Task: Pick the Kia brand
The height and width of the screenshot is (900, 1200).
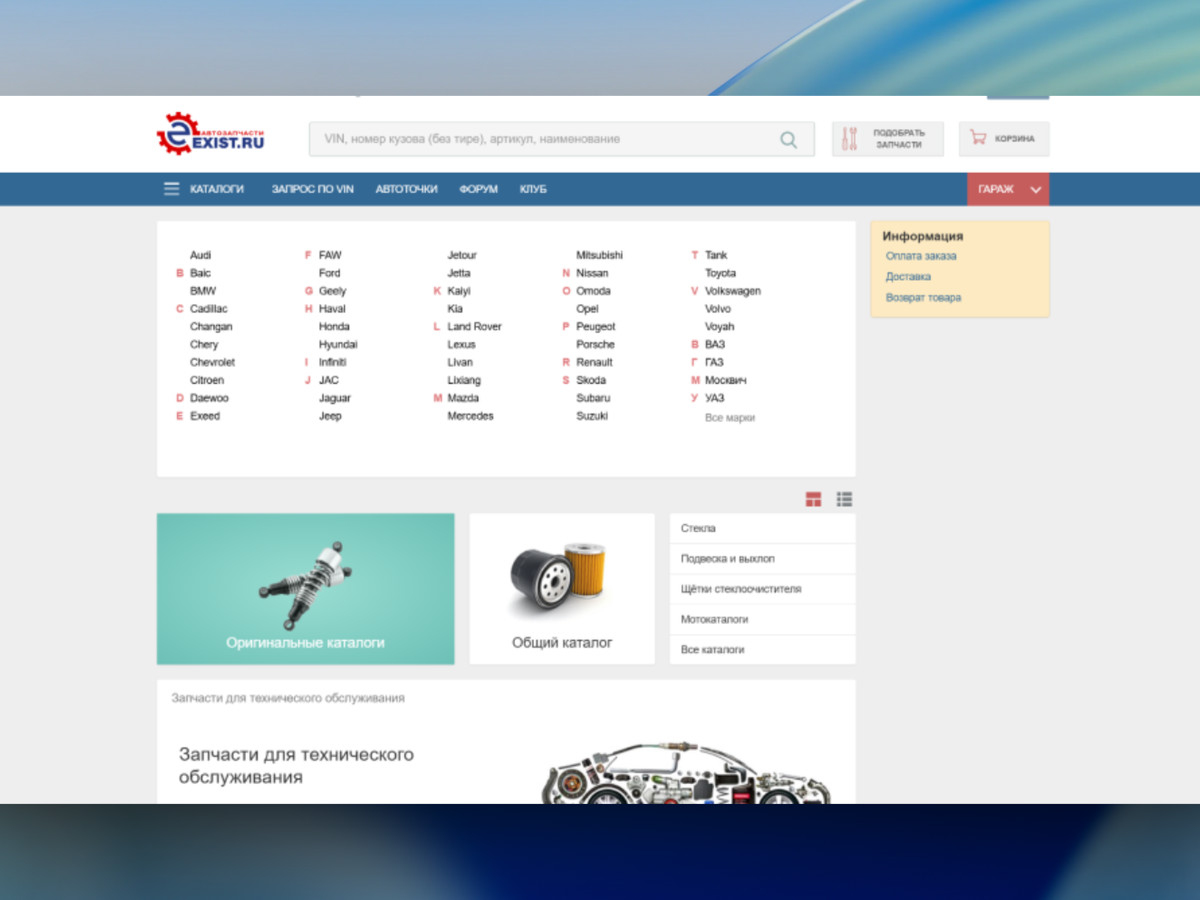Action: (x=455, y=309)
